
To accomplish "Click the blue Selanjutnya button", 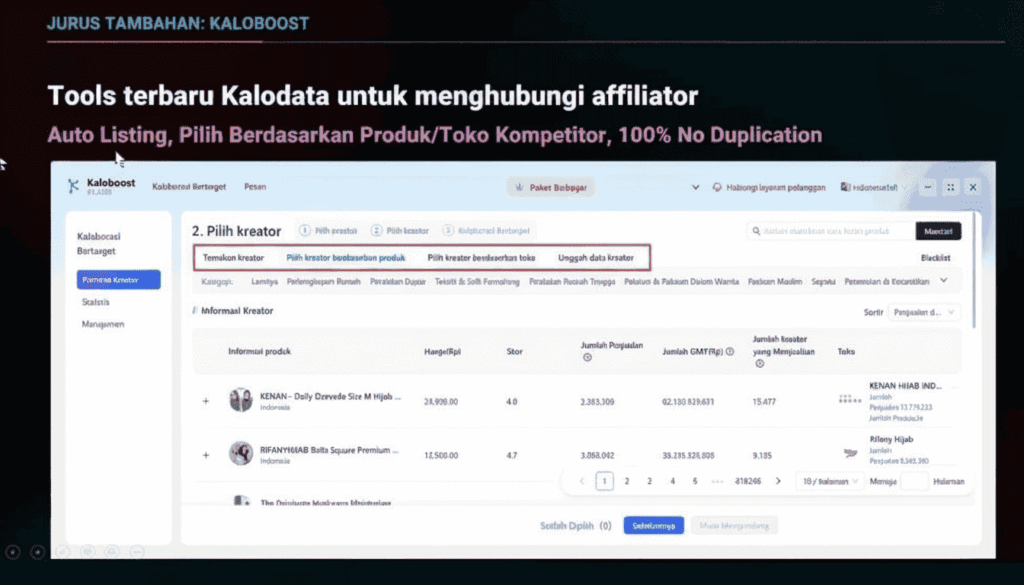I will pyautogui.click(x=653, y=525).
